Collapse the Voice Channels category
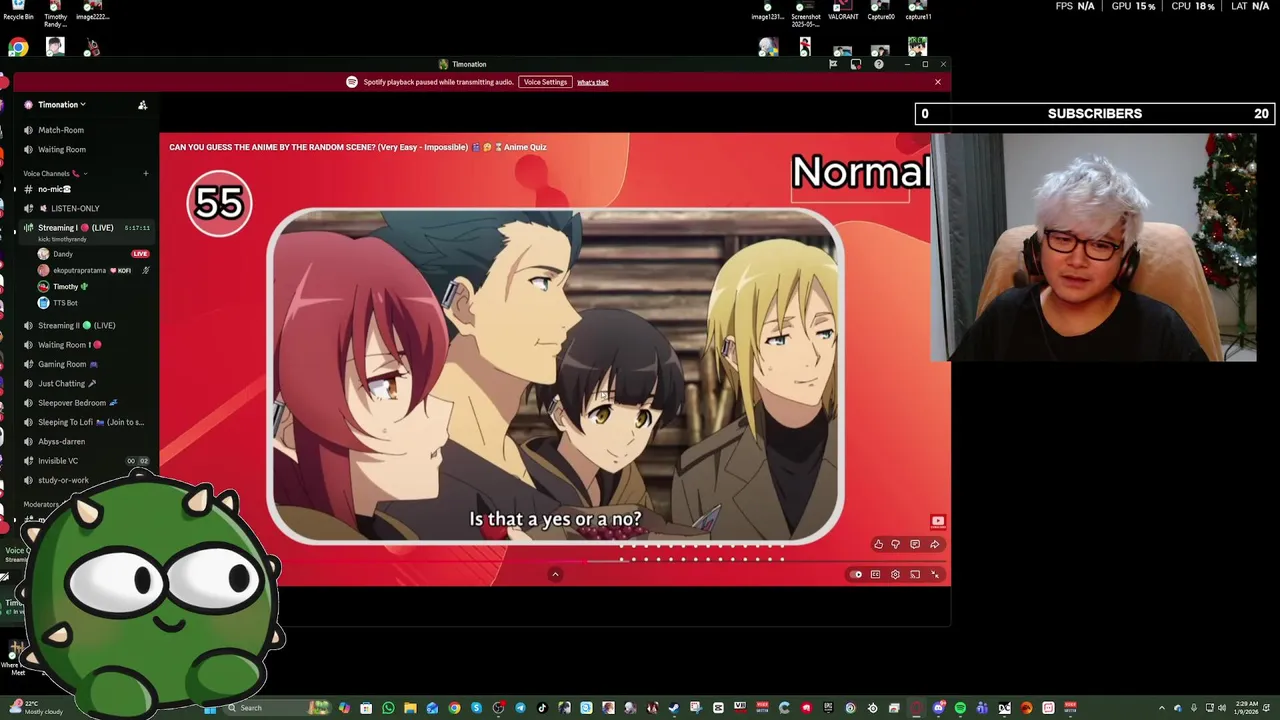Viewport: 1280px width, 720px height. (56, 174)
